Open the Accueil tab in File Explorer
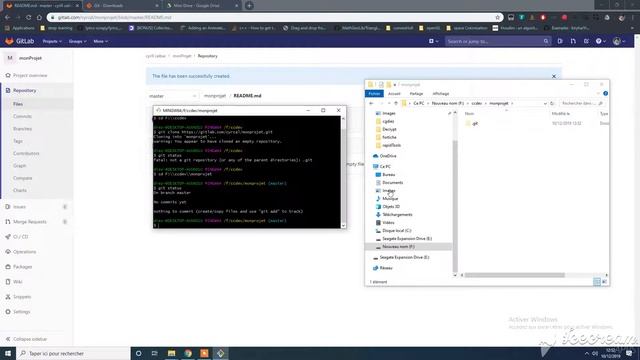 click(x=394, y=94)
